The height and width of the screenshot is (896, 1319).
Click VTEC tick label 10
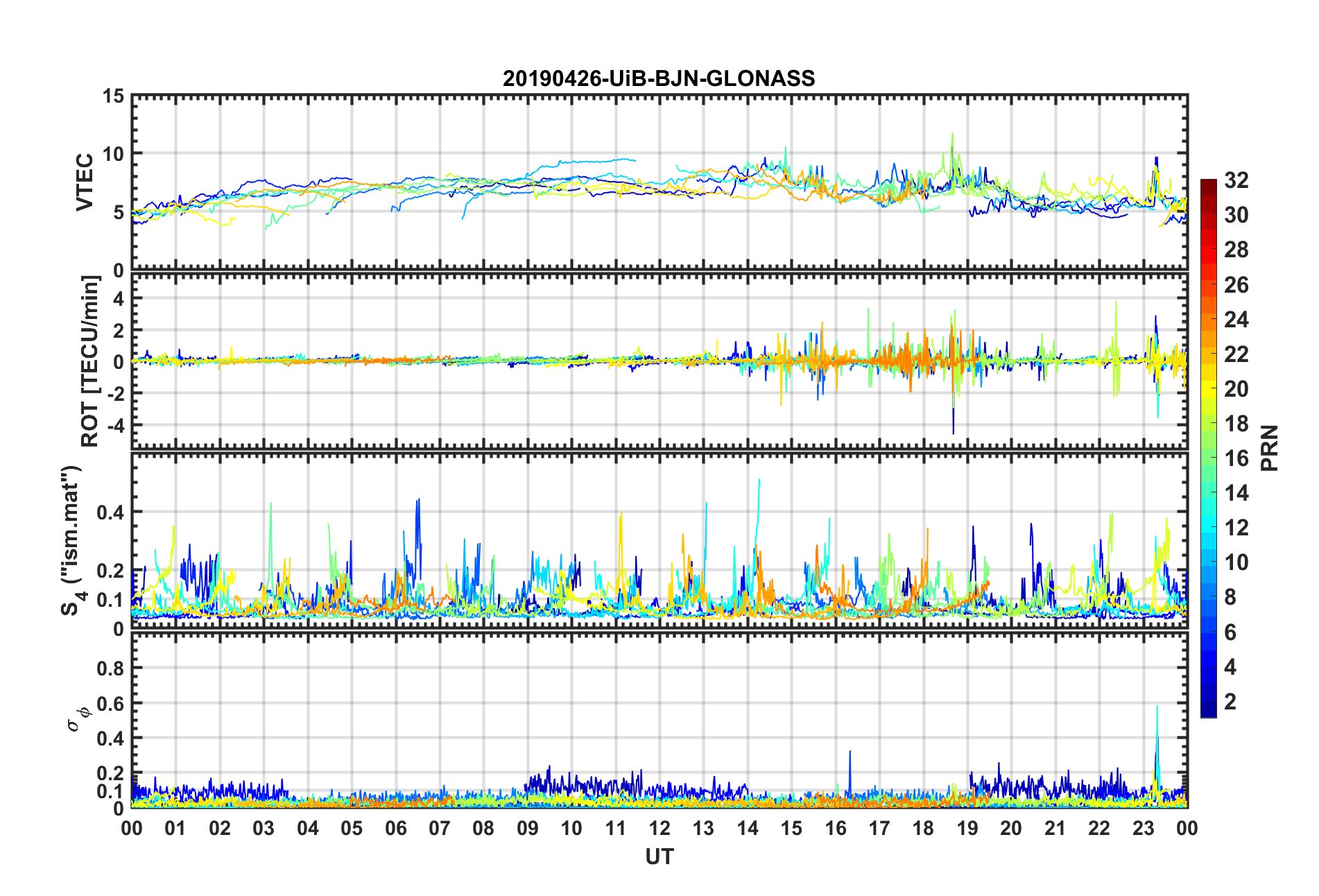point(113,154)
